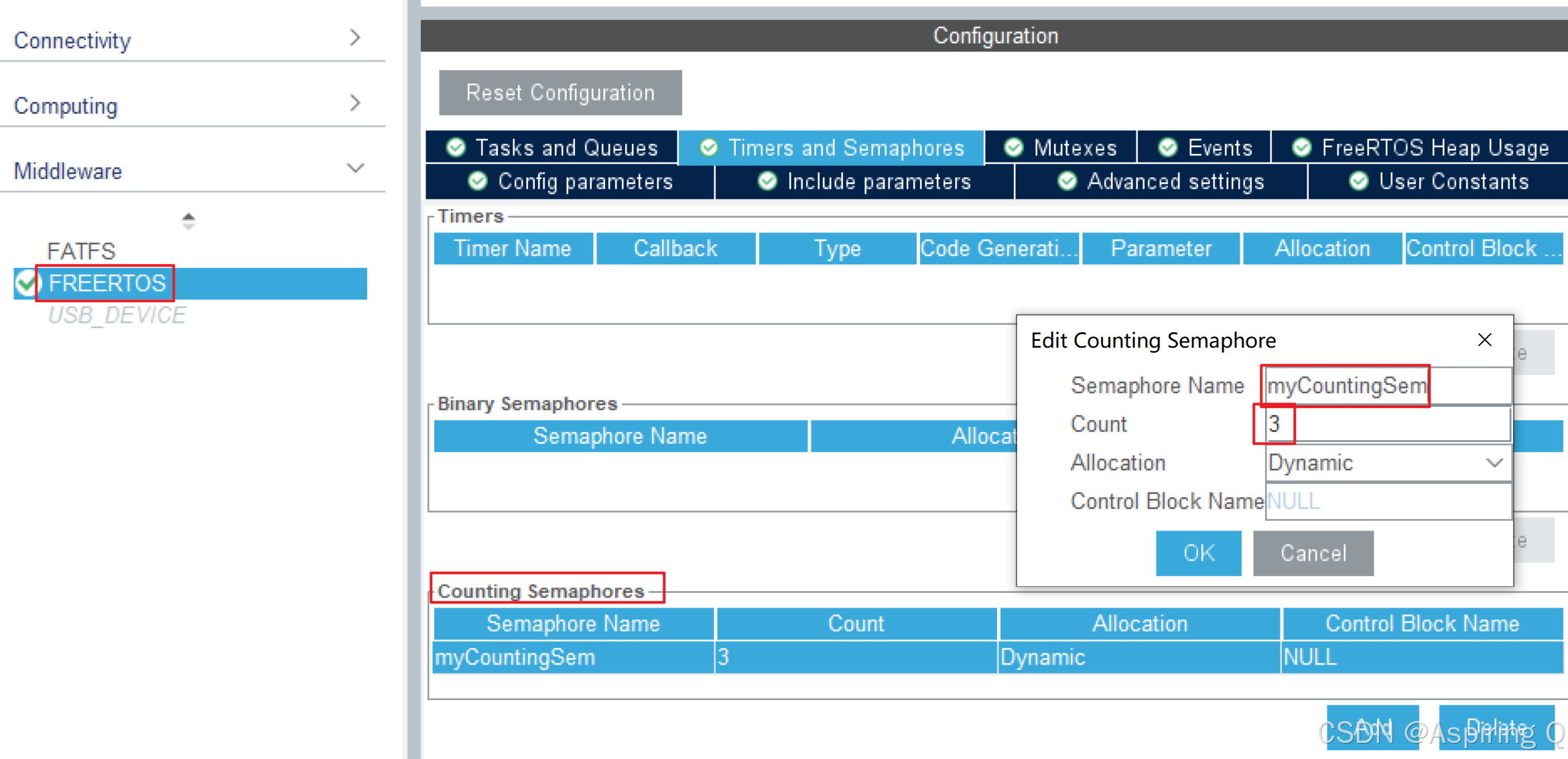Expand the Connectivity category

pos(355,38)
